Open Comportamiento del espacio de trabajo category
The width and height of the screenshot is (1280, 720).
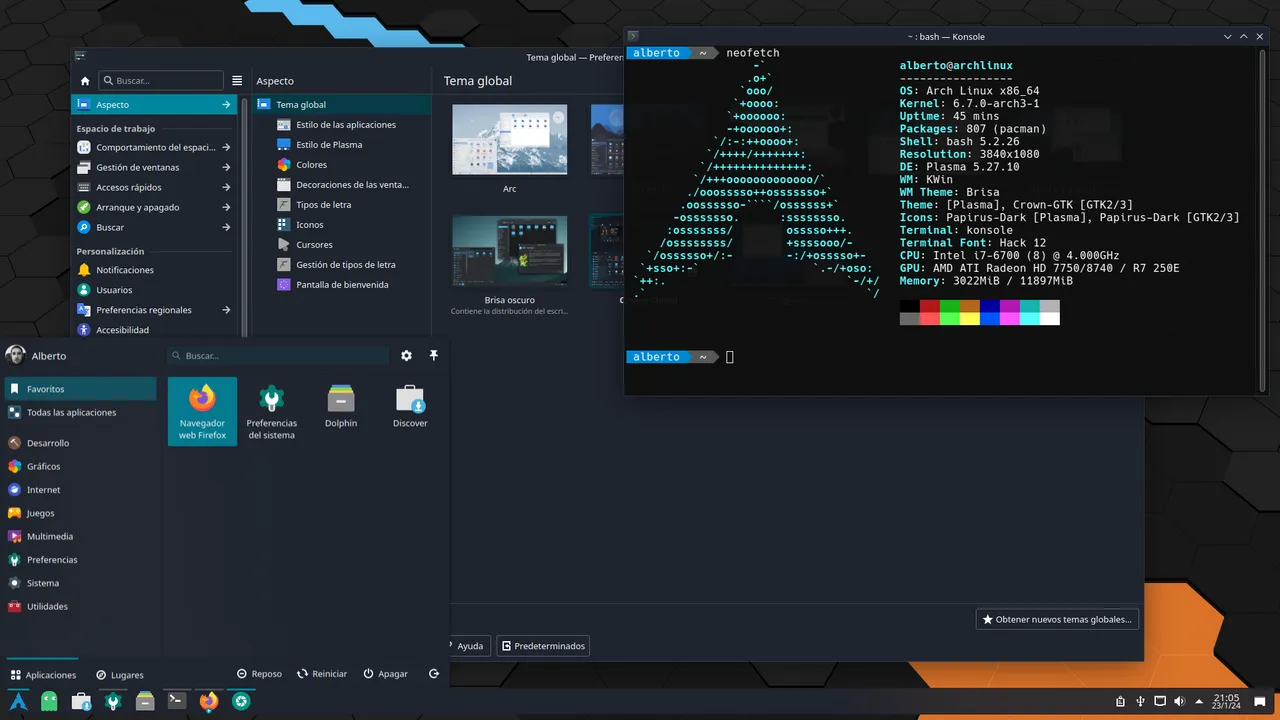coord(154,147)
